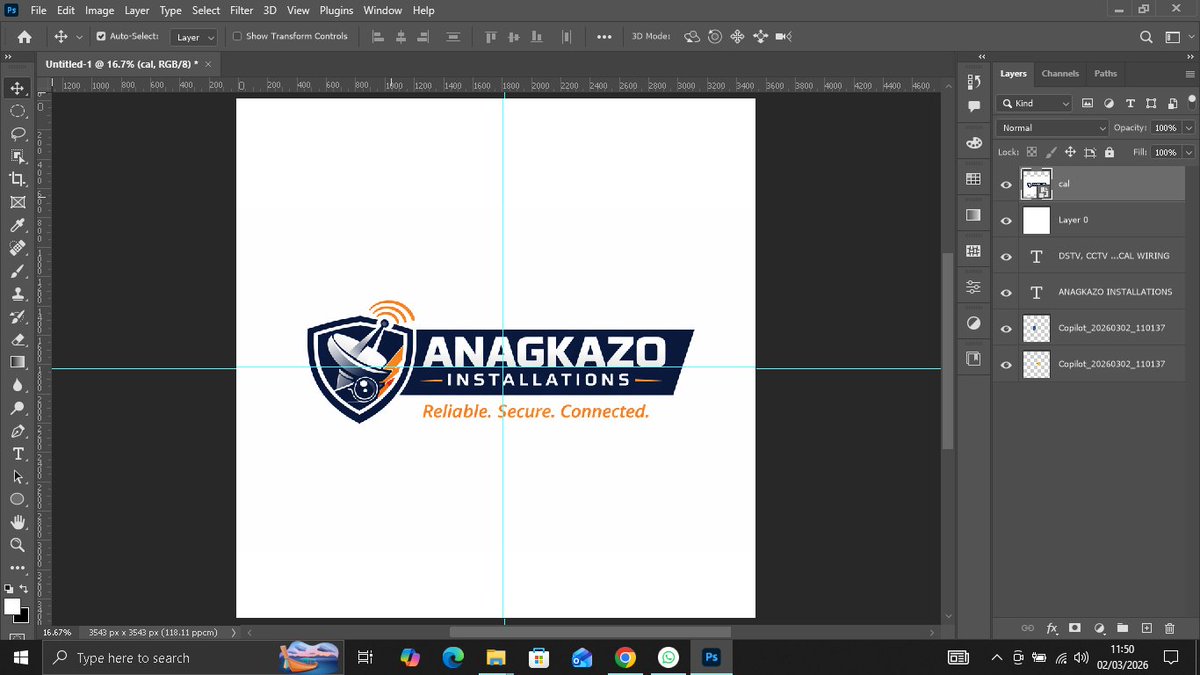Viewport: 1200px width, 675px height.
Task: Select the Brush tool
Action: 18,271
